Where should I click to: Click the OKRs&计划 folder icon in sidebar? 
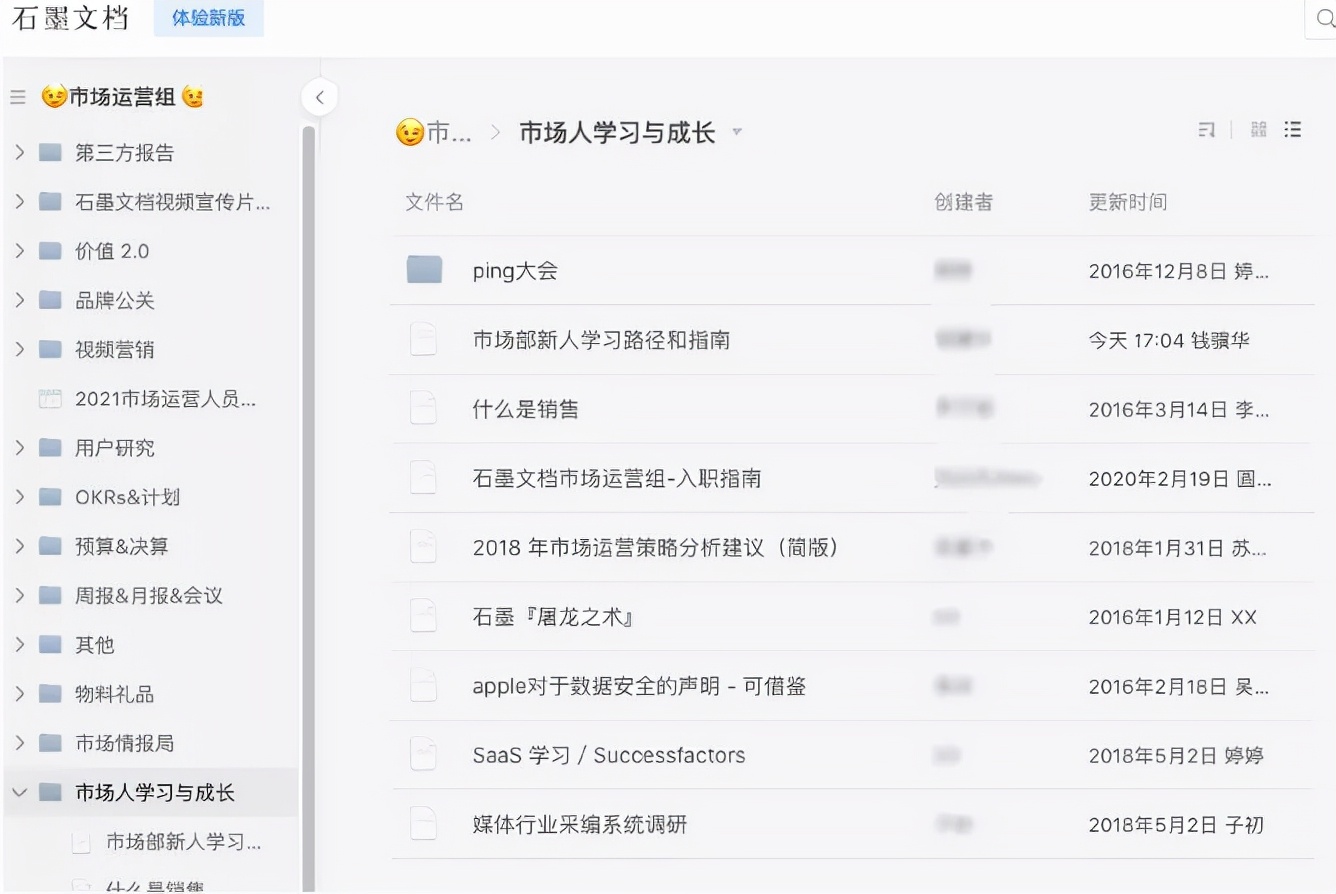click(50, 497)
